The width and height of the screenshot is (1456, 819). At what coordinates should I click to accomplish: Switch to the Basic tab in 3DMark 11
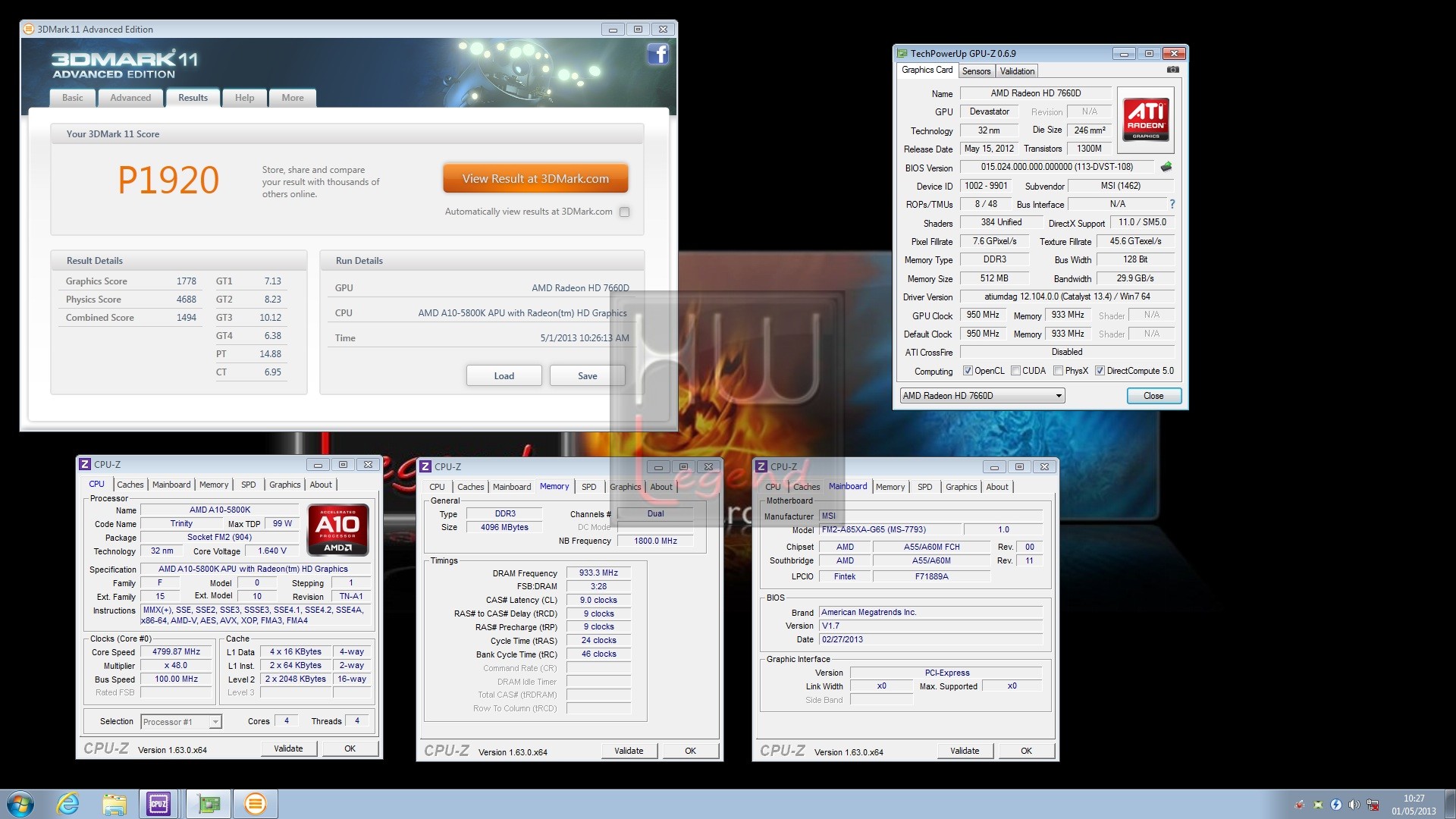click(73, 98)
